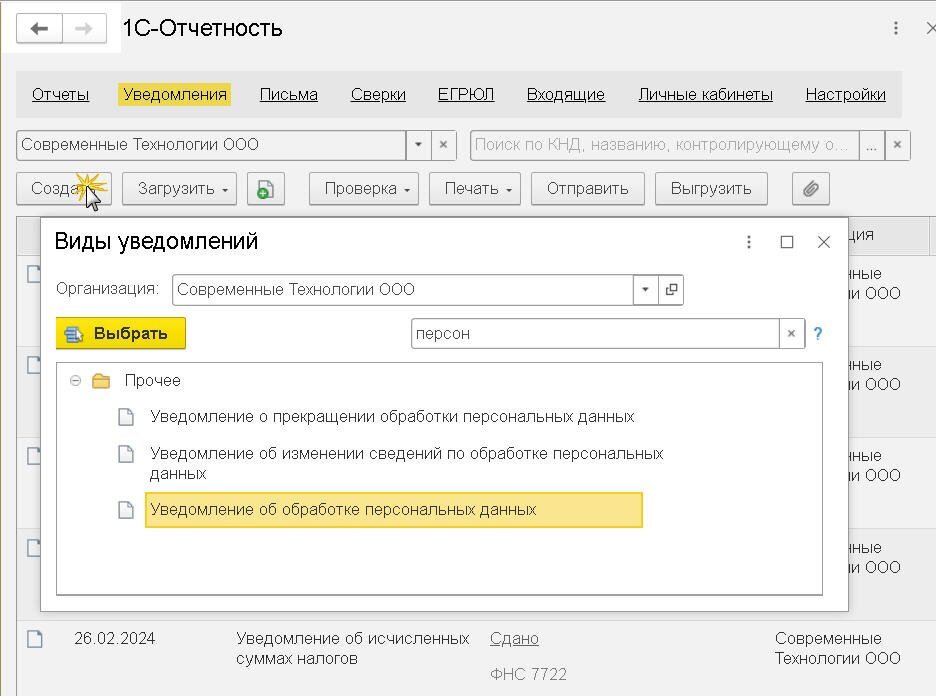Select Уведомление о прекращении обработки персональных данных
The image size is (936, 696).
392,417
